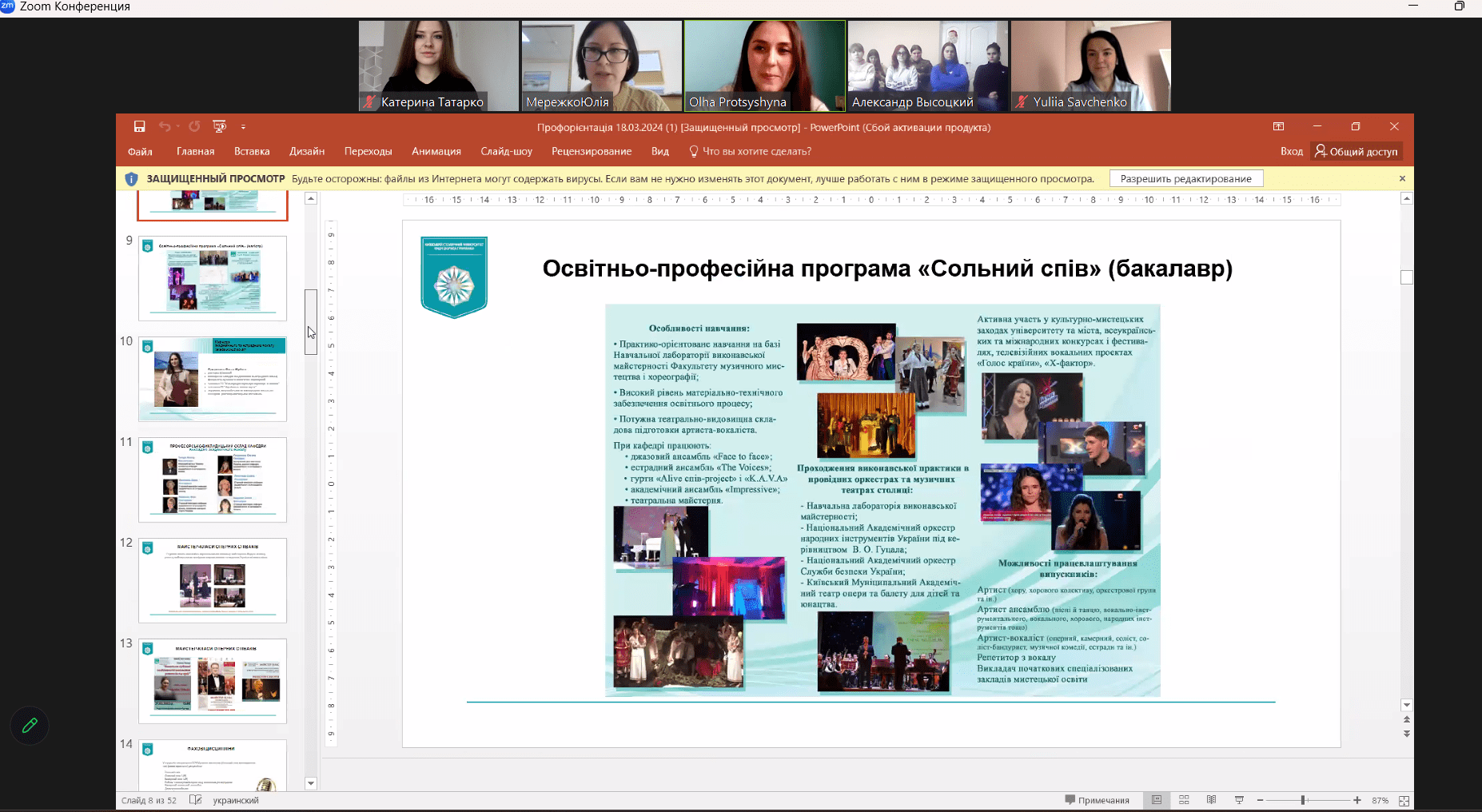Click the Zoom annotation pencil icon
The height and width of the screenshot is (812, 1482).
30,726
